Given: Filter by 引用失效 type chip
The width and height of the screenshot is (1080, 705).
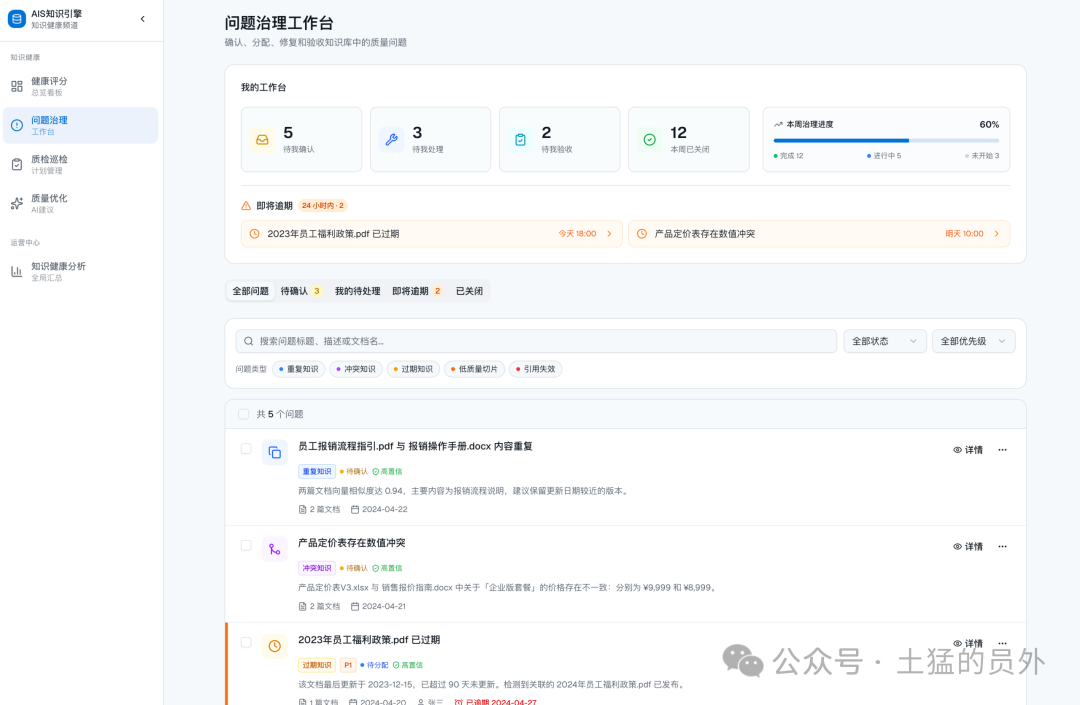Looking at the screenshot, I should [536, 369].
